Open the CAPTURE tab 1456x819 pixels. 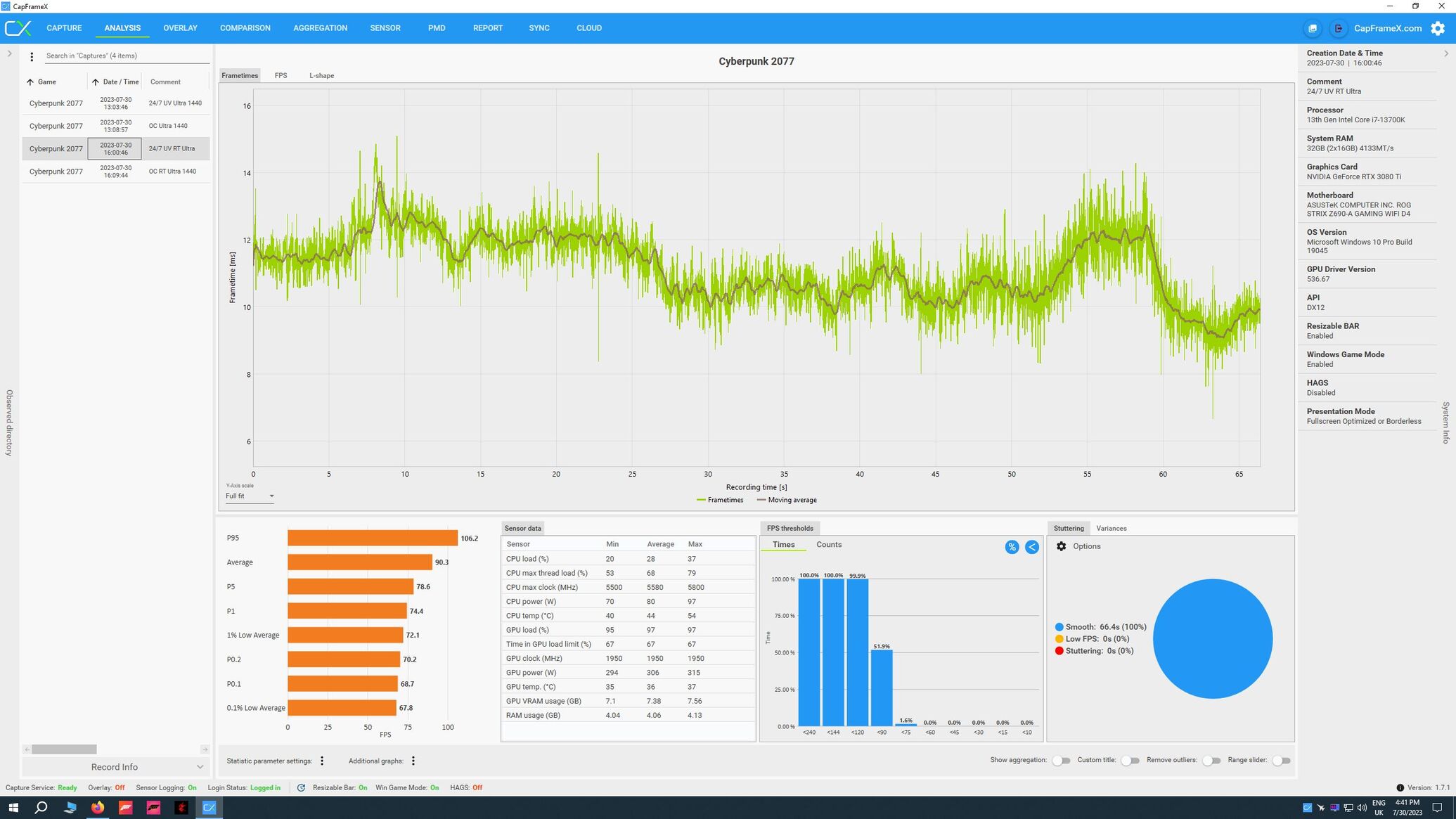point(64,28)
